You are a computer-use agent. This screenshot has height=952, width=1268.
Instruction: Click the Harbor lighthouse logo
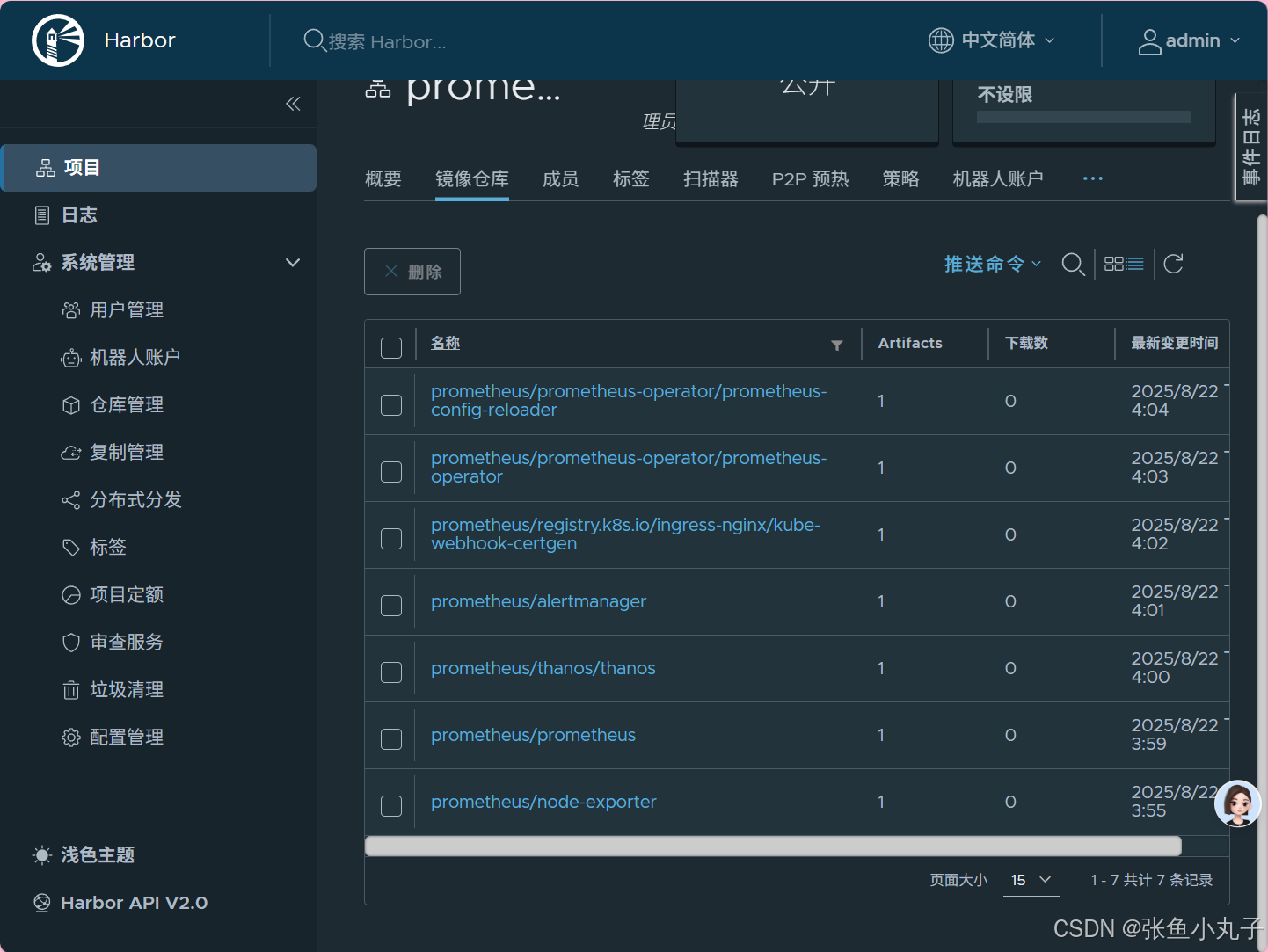pyautogui.click(x=58, y=40)
